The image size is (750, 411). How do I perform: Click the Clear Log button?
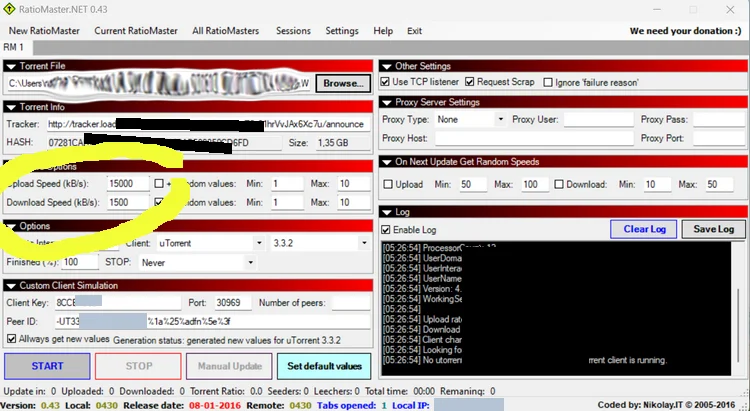click(643, 229)
